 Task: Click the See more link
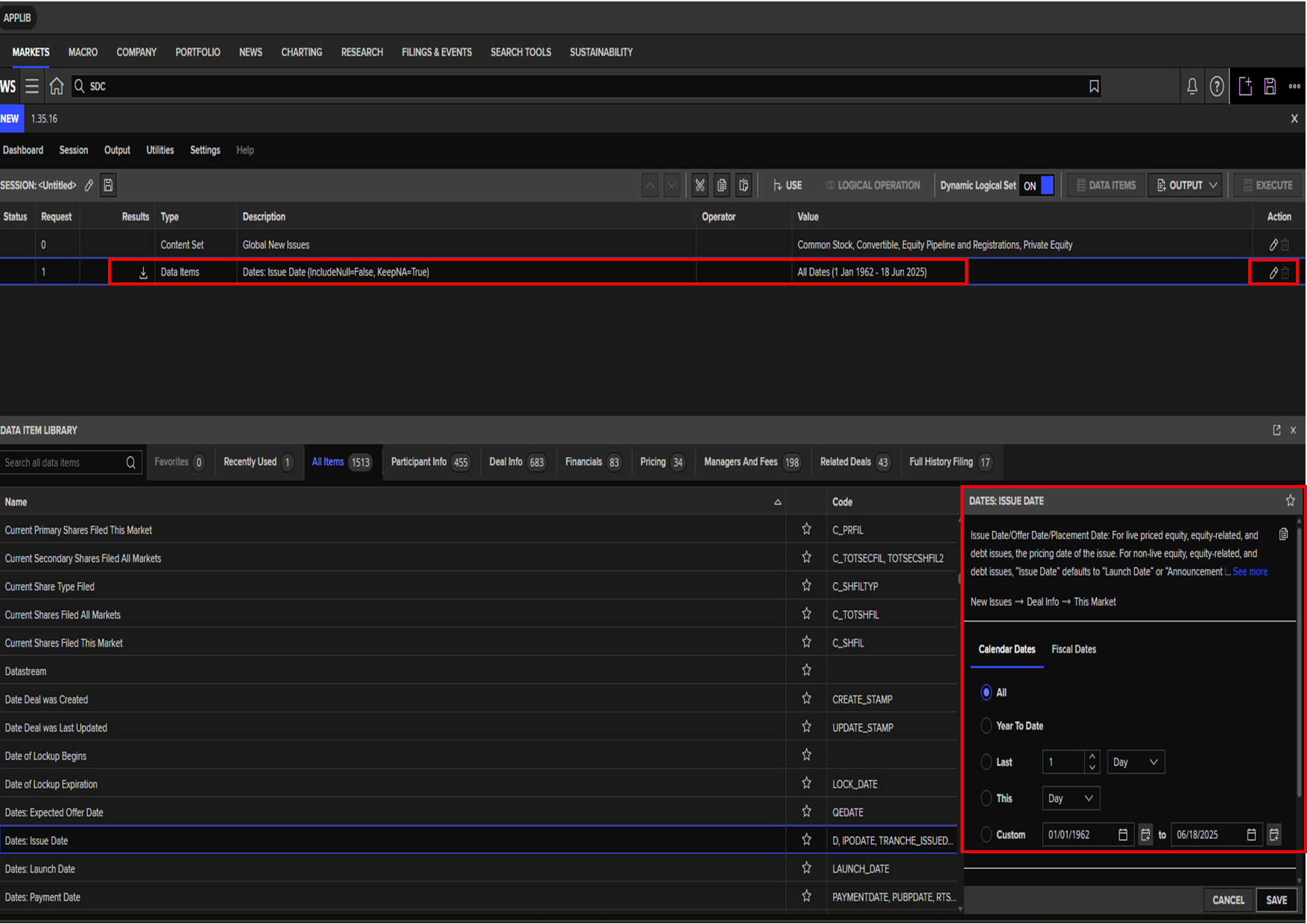coord(1250,572)
